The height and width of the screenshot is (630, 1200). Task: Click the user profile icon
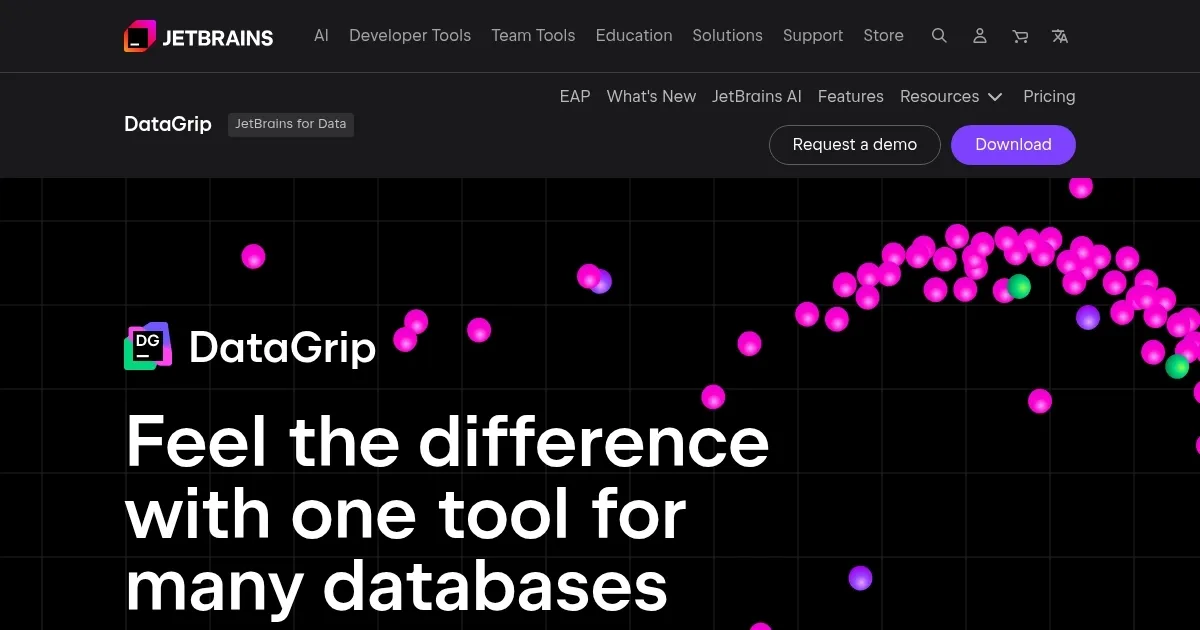979,35
